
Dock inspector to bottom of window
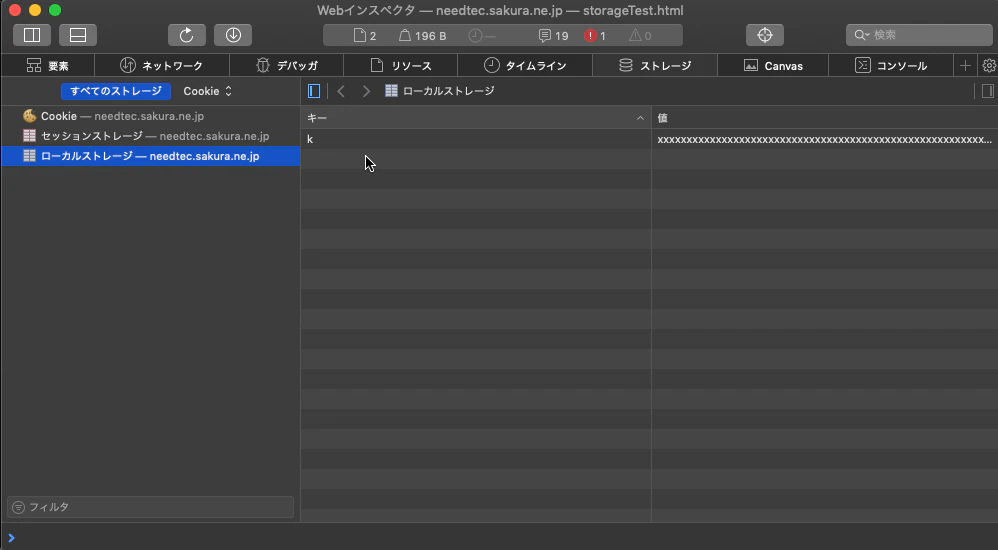pyautogui.click(x=78, y=35)
